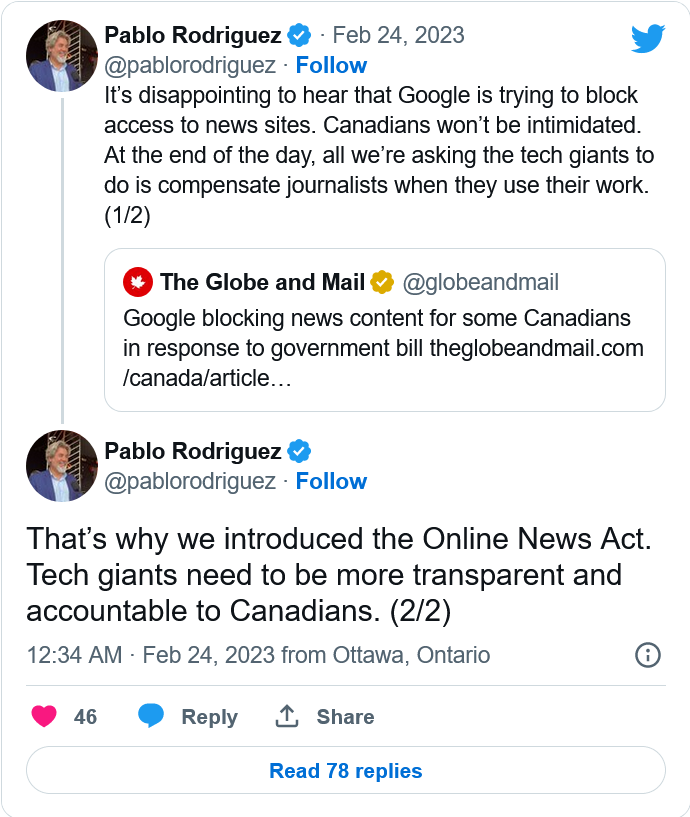The width and height of the screenshot is (690, 817).
Task: Open the Feb 24, 2023 date link
Action: (398, 35)
